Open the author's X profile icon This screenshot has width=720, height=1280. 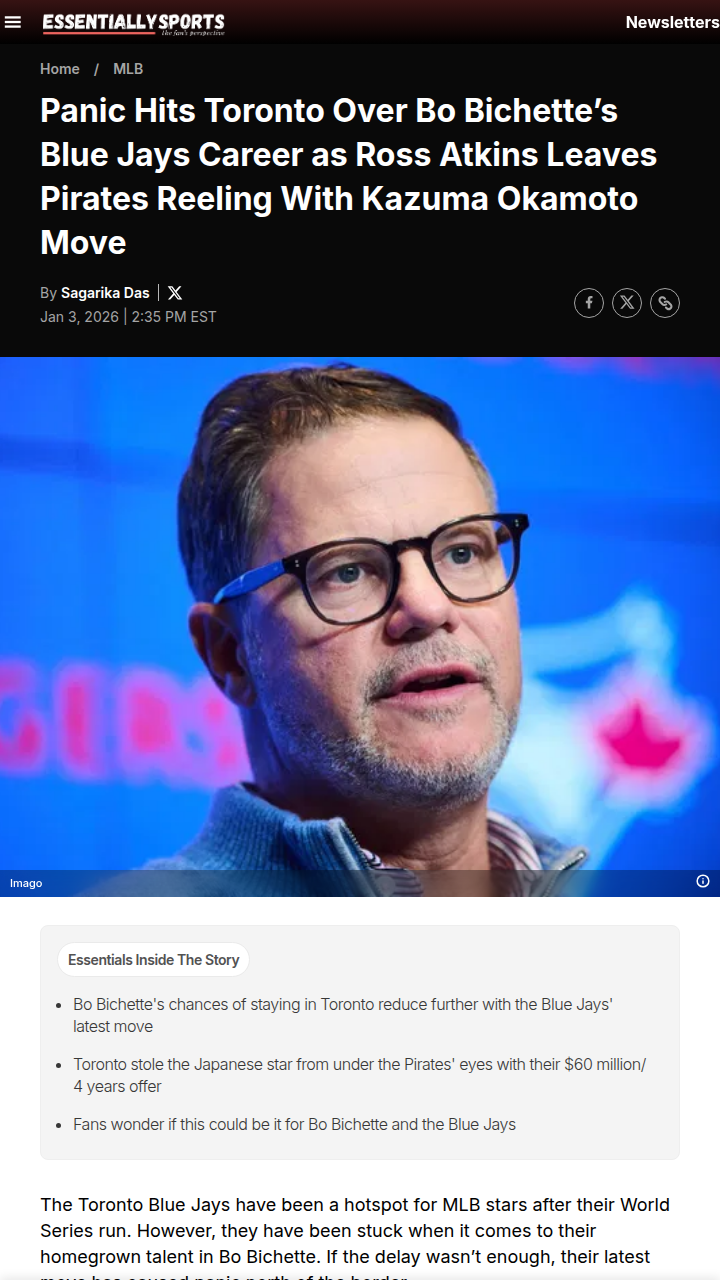coord(175,293)
